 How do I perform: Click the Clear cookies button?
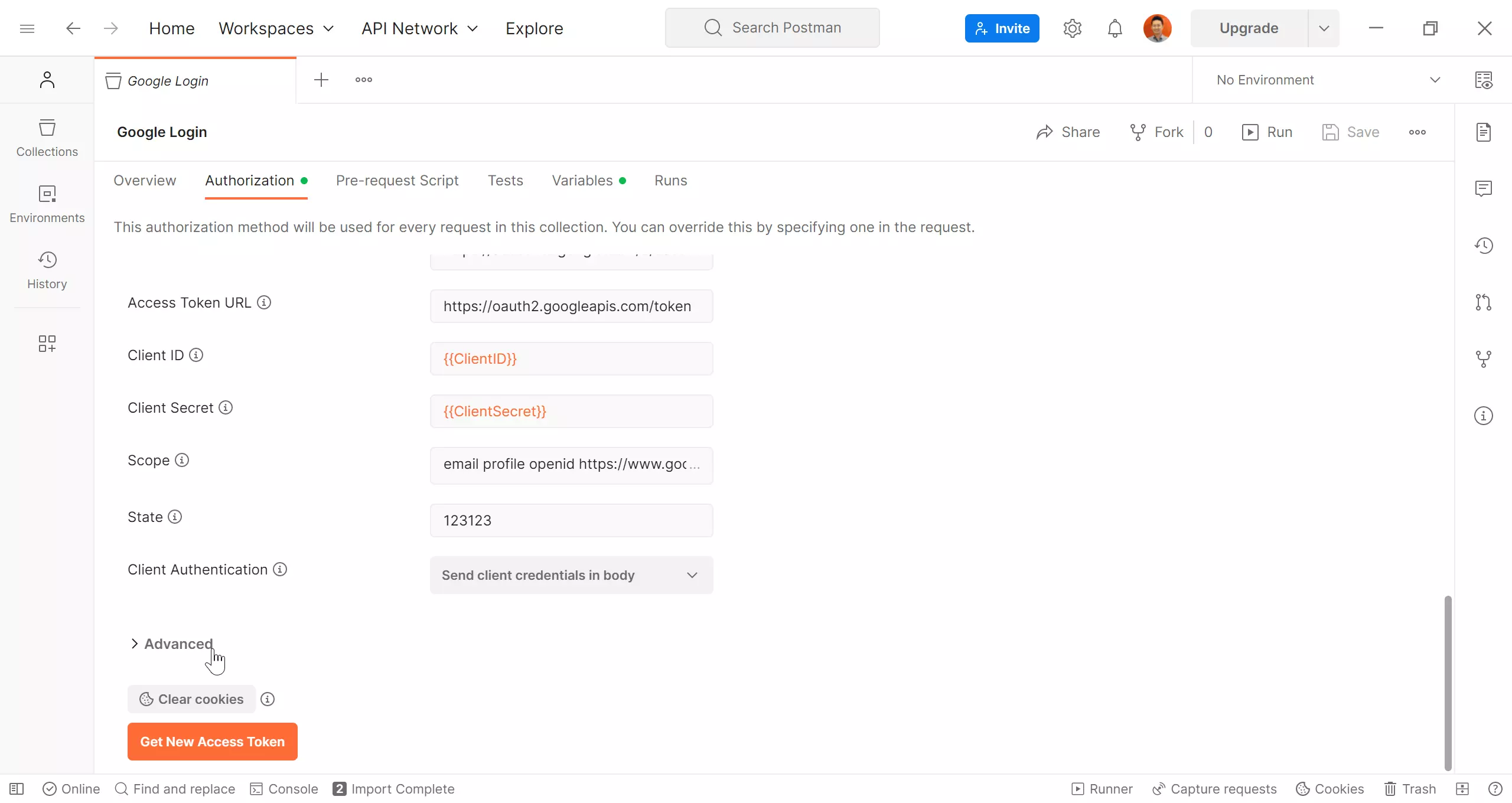(x=191, y=699)
